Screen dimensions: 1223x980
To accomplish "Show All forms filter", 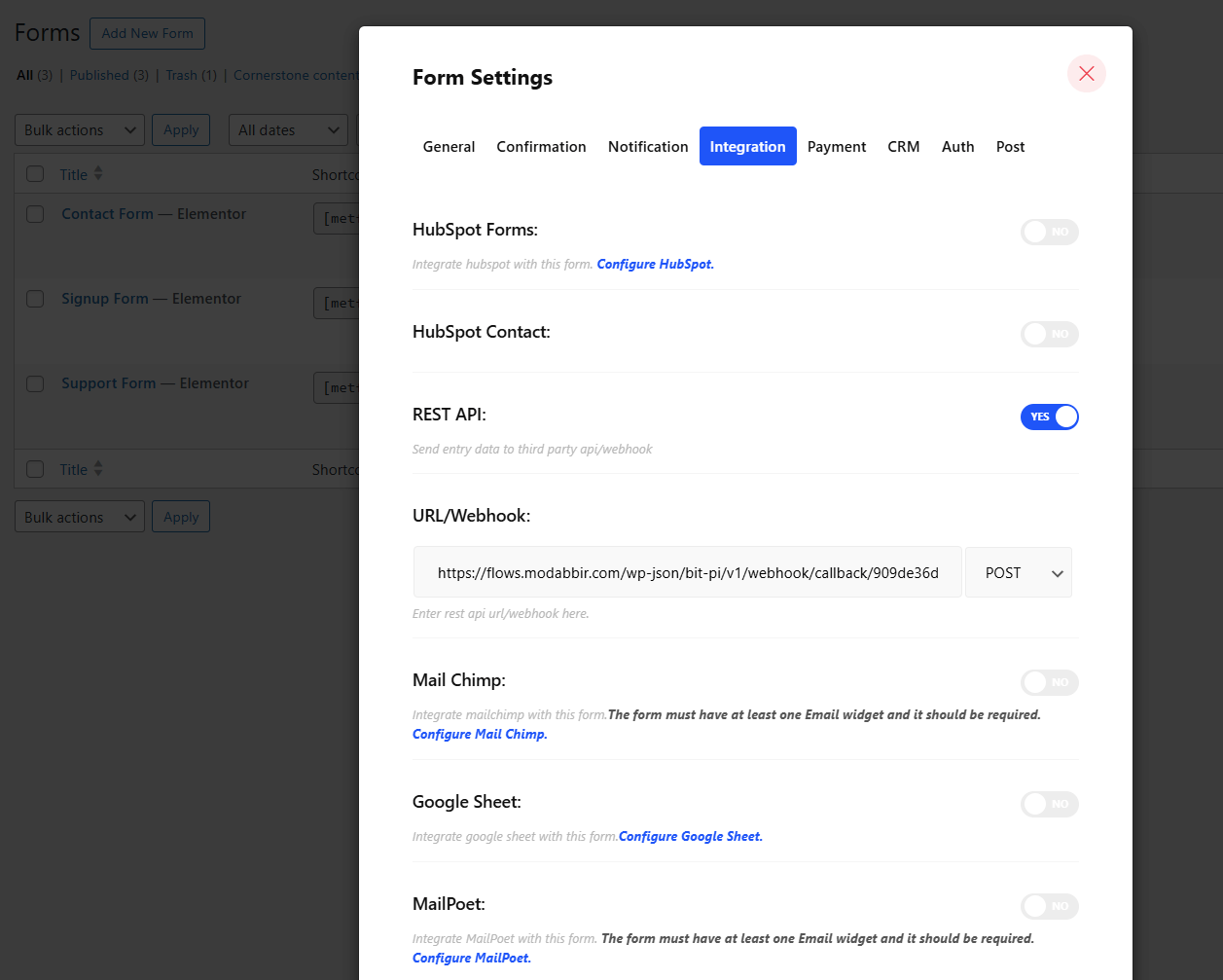I will [35, 75].
